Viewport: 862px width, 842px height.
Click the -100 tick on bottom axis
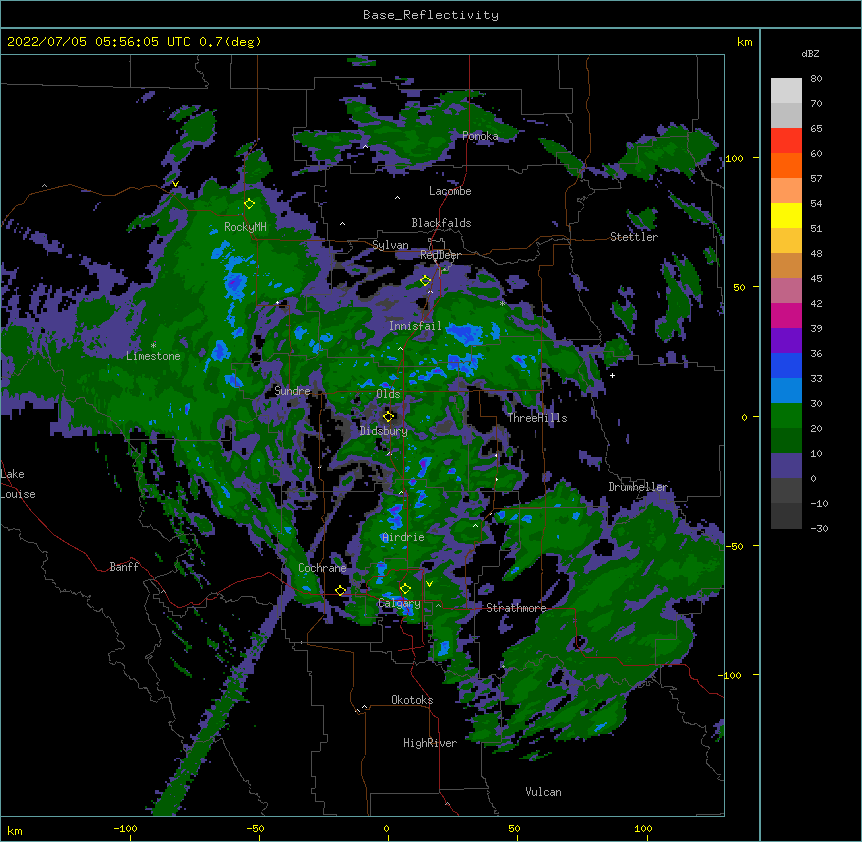pyautogui.click(x=125, y=828)
